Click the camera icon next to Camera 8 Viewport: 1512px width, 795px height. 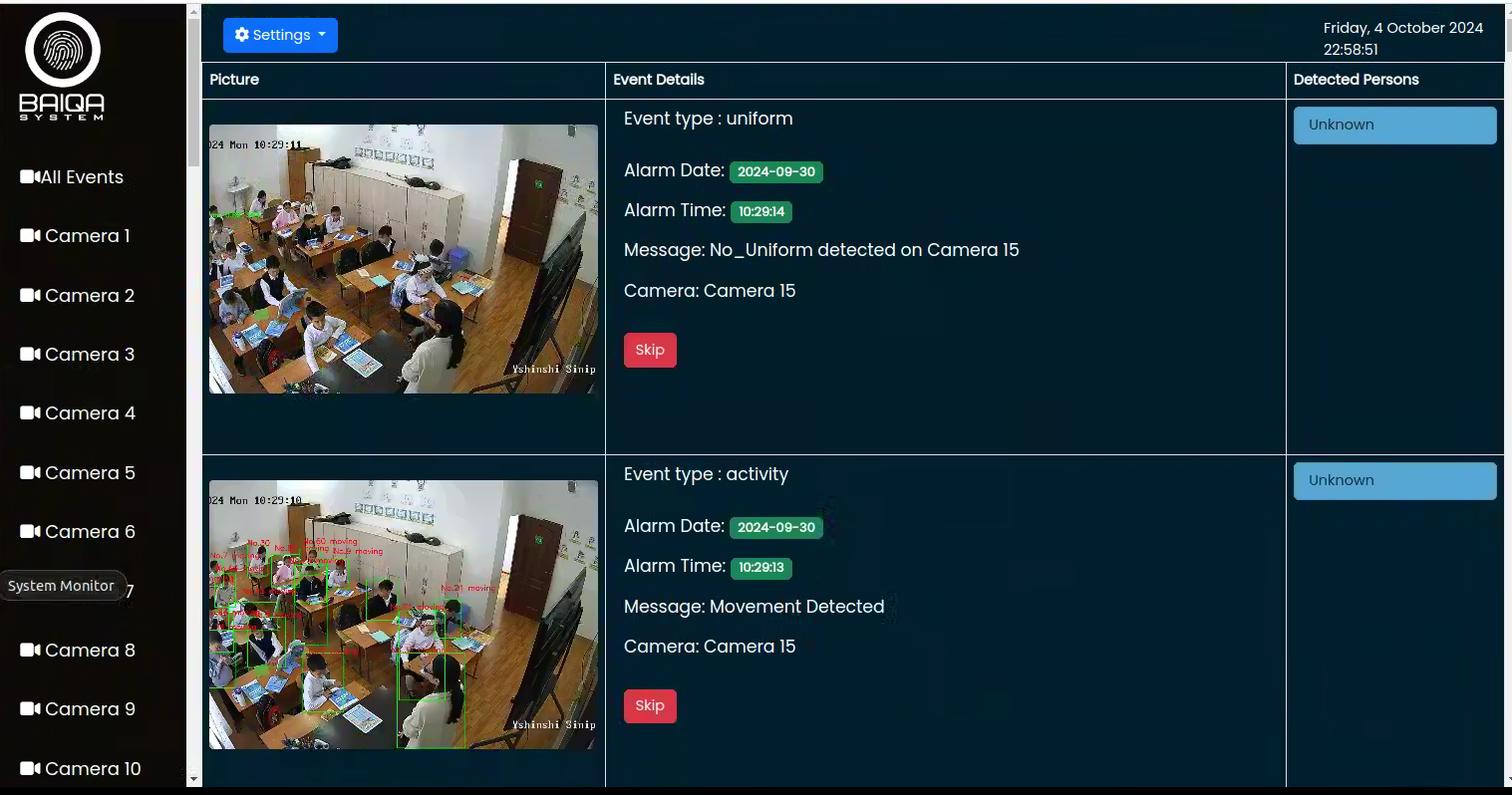(x=28, y=650)
